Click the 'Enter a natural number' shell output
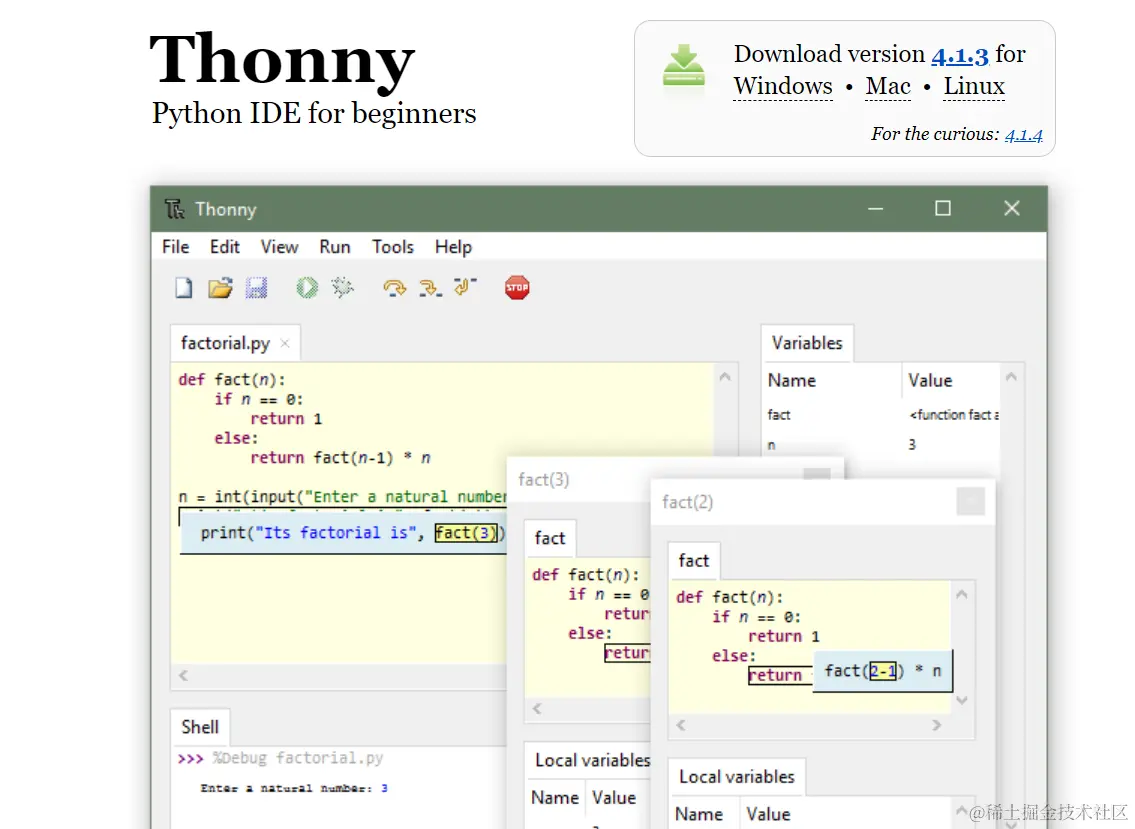 [294, 788]
